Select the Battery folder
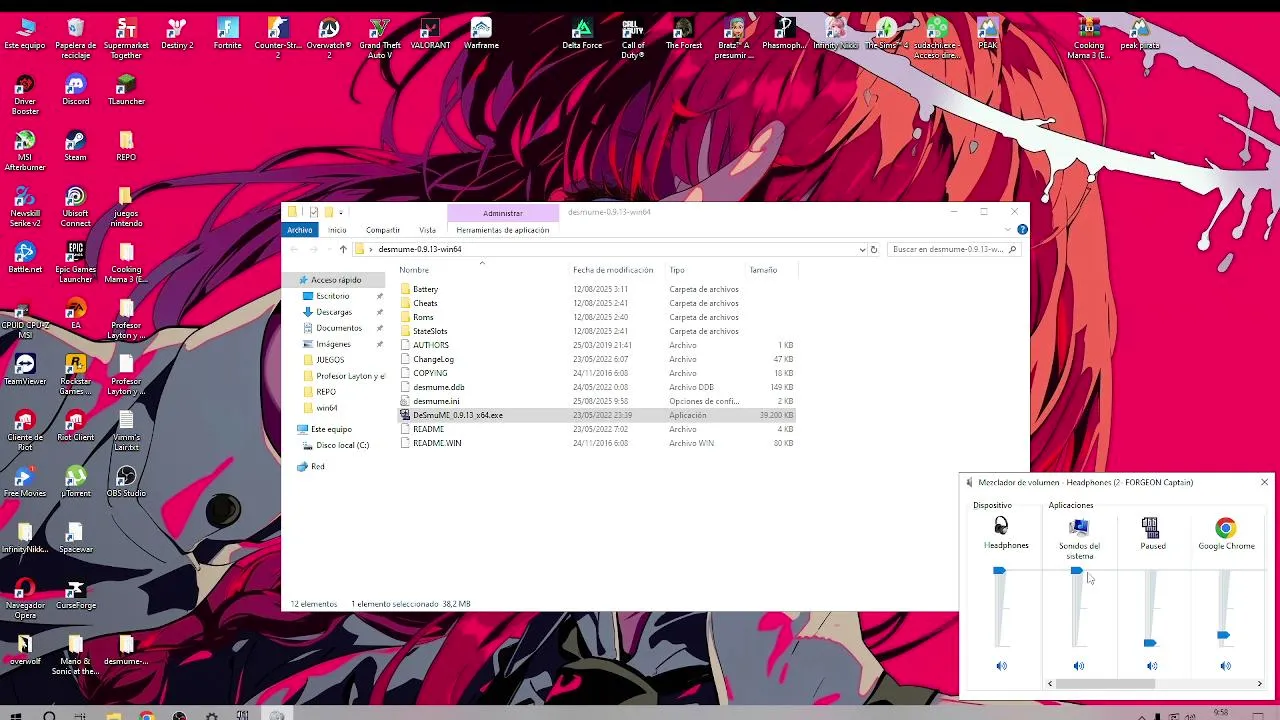 [425, 289]
